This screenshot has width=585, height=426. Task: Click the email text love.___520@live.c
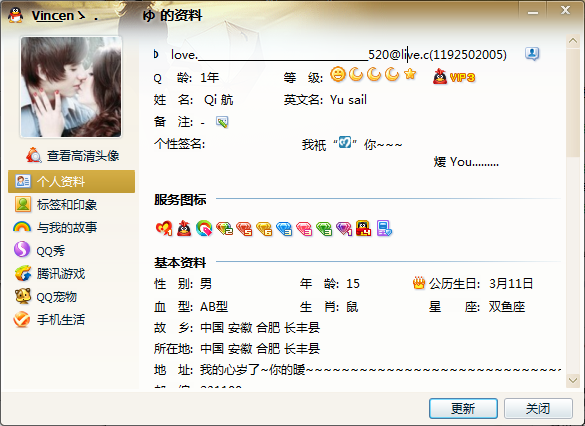(x=300, y=54)
